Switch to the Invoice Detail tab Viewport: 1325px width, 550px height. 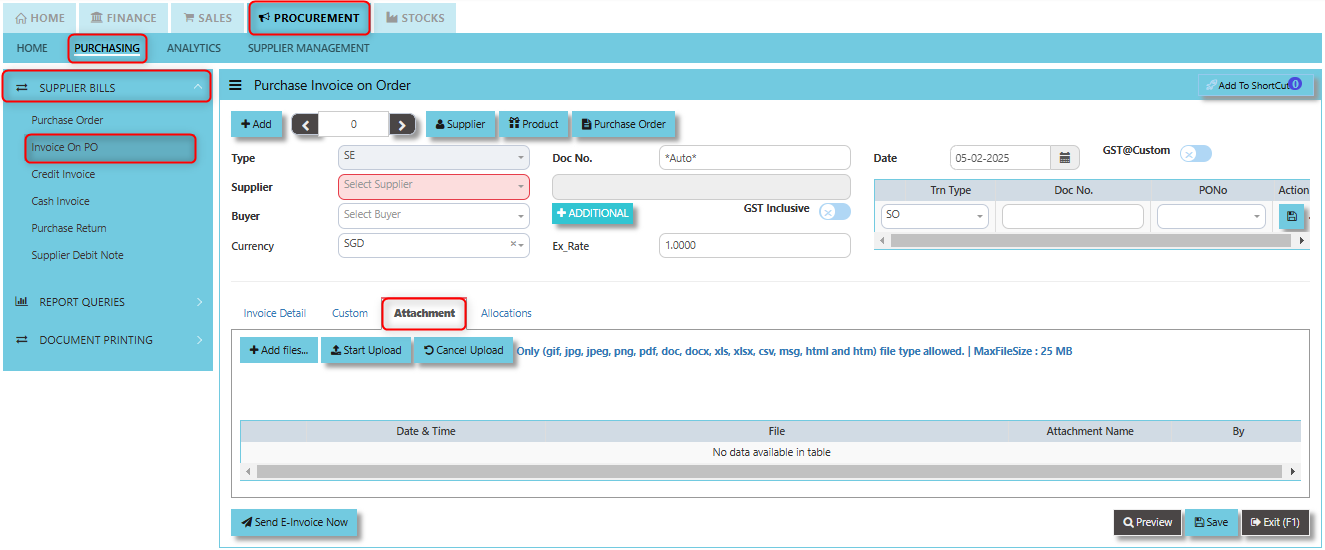click(275, 313)
